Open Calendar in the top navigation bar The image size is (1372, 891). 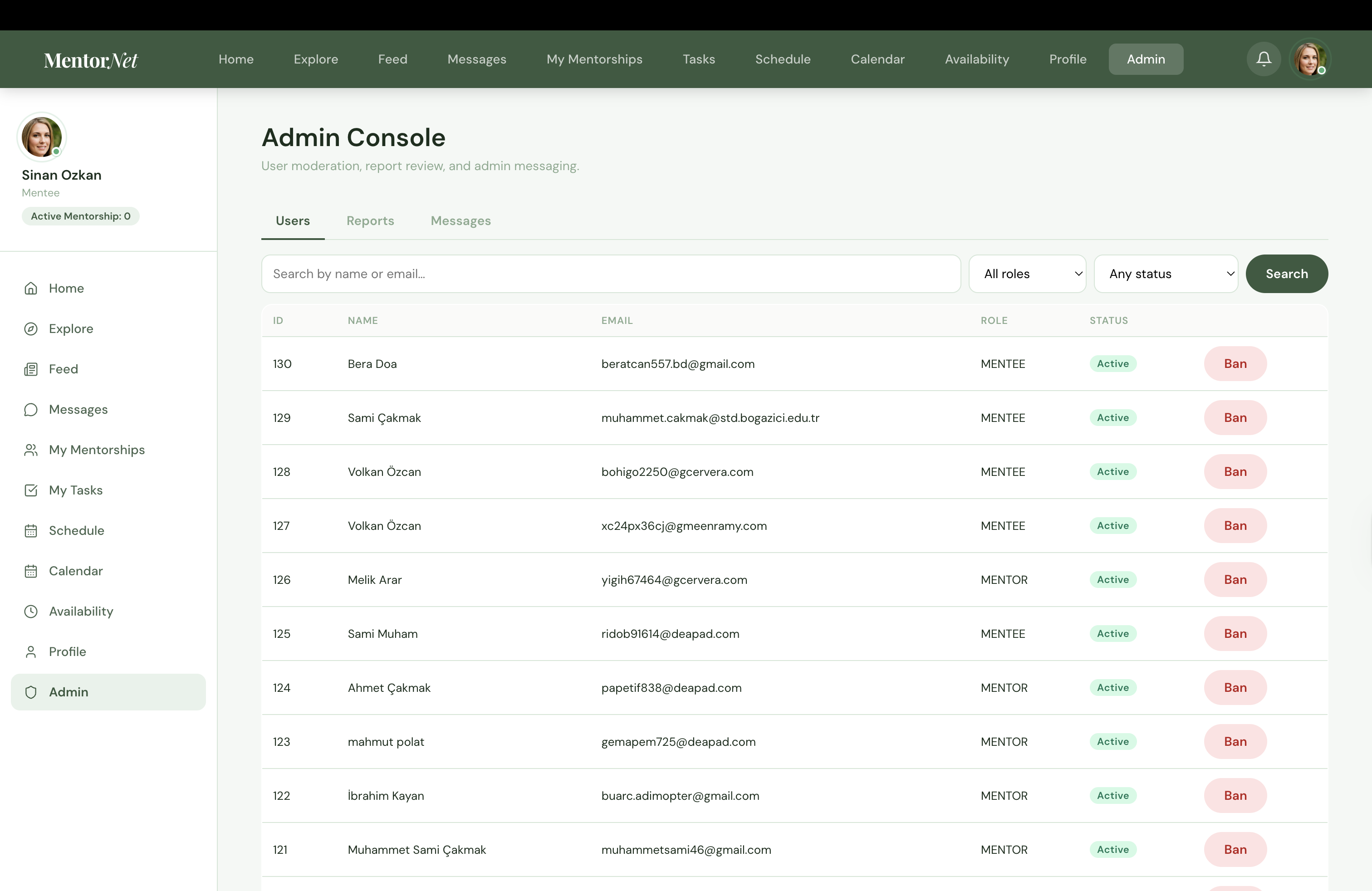point(877,59)
